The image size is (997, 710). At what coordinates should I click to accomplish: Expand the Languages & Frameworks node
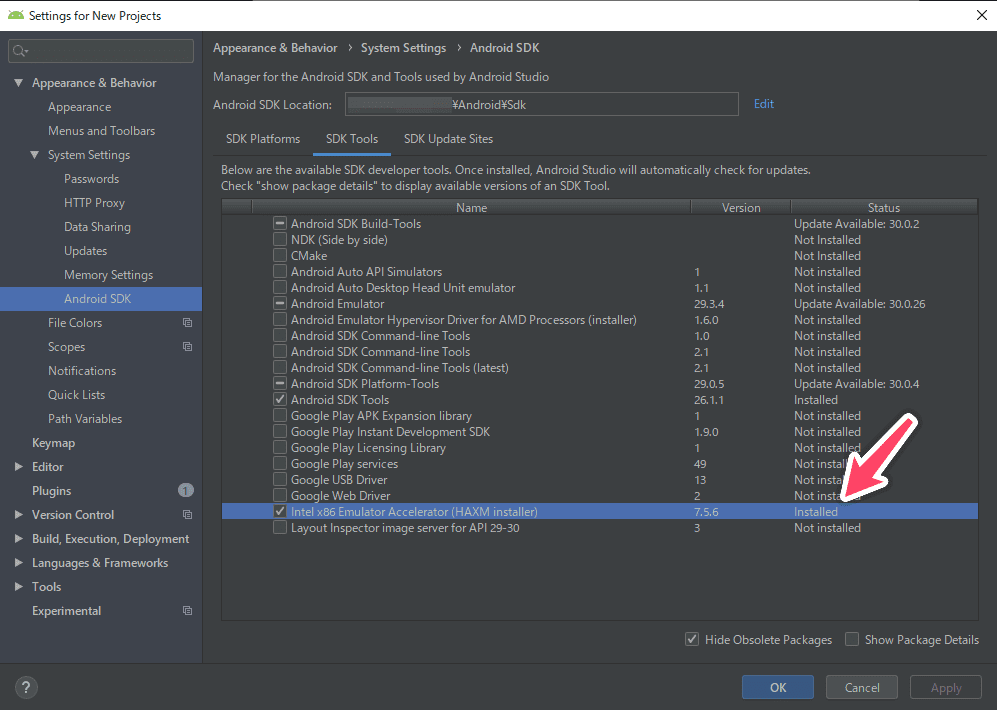tap(18, 563)
